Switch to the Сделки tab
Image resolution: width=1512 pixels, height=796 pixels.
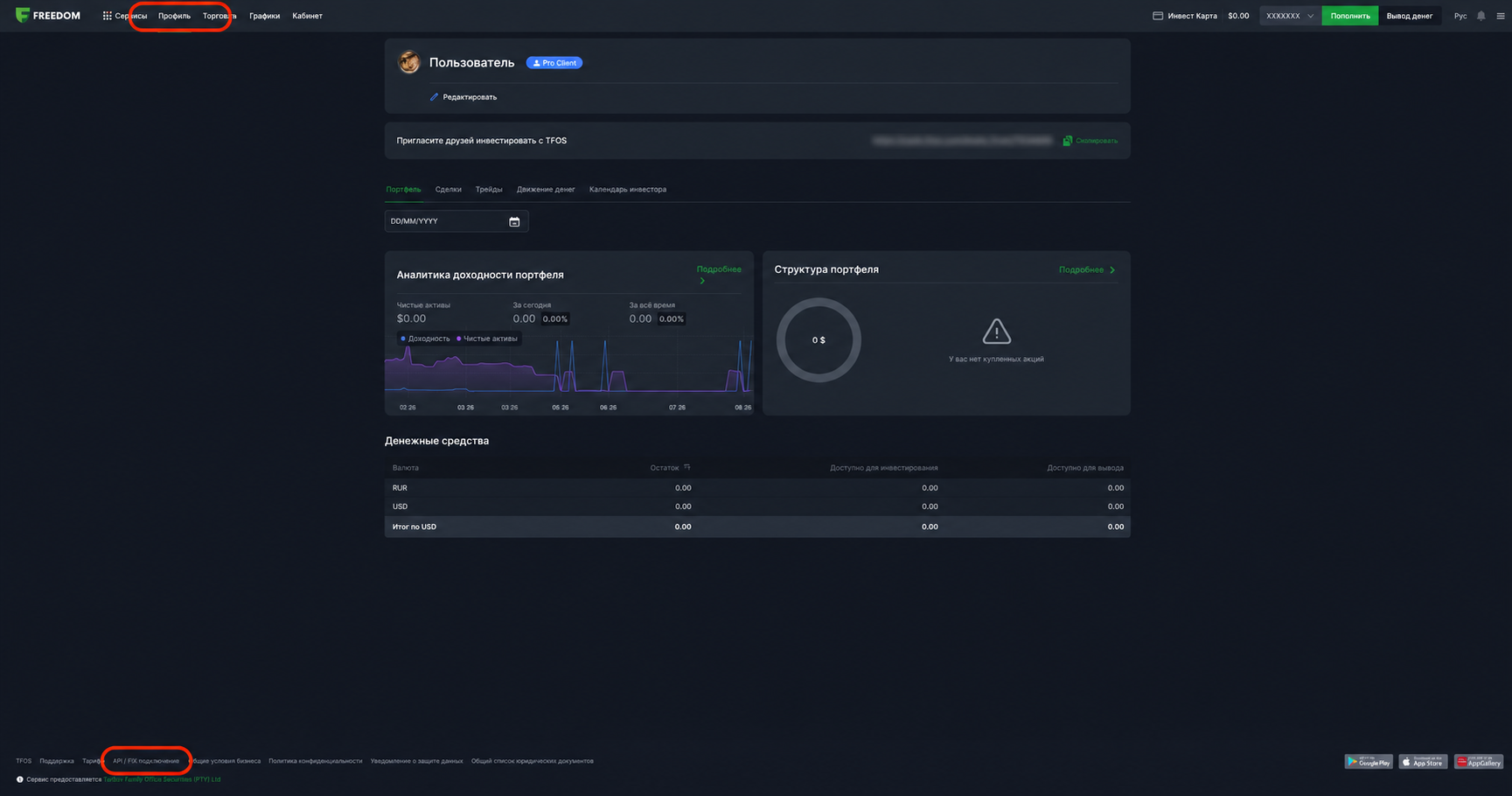pos(449,189)
